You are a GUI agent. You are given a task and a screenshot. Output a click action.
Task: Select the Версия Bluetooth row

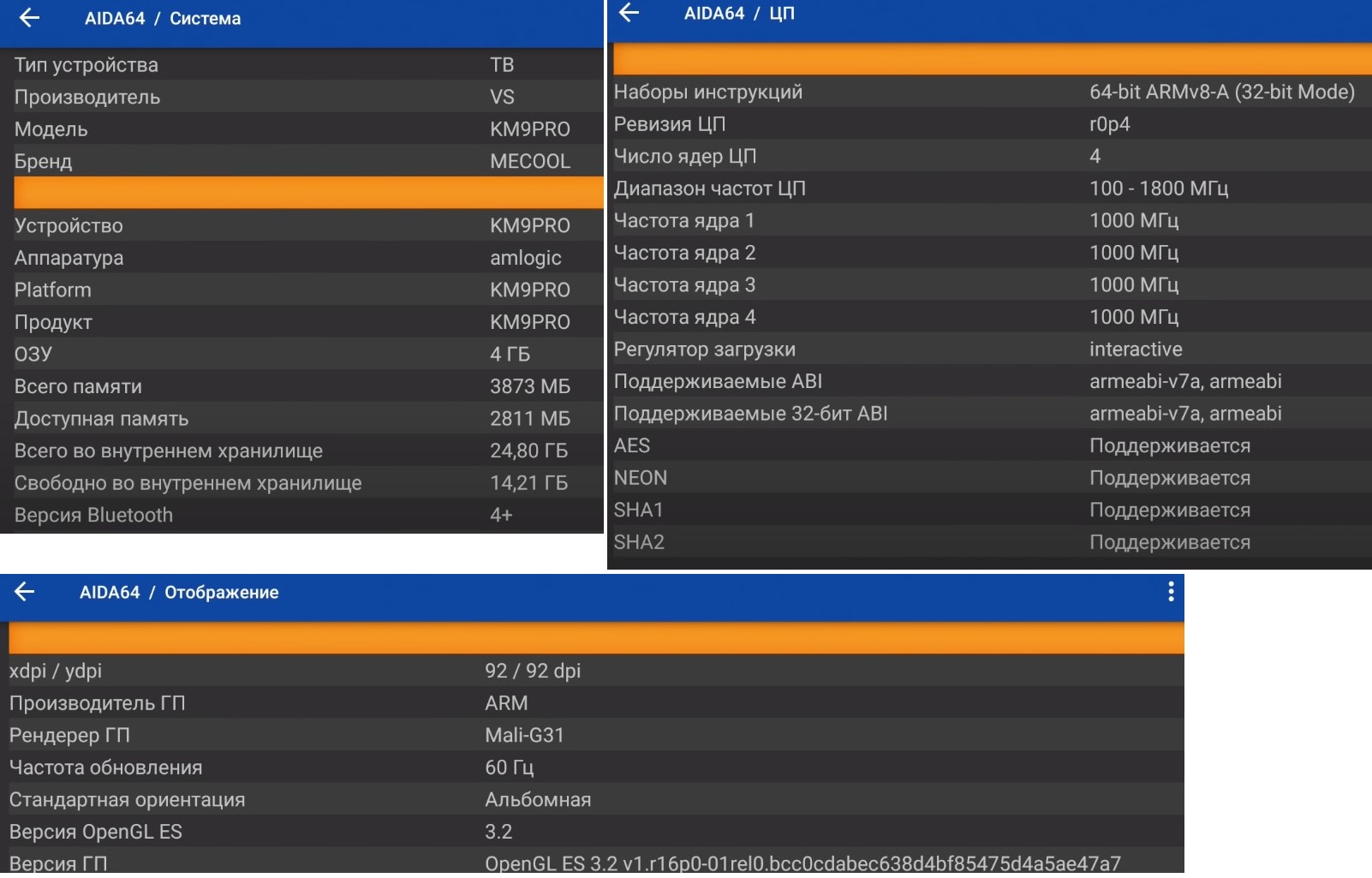click(301, 515)
